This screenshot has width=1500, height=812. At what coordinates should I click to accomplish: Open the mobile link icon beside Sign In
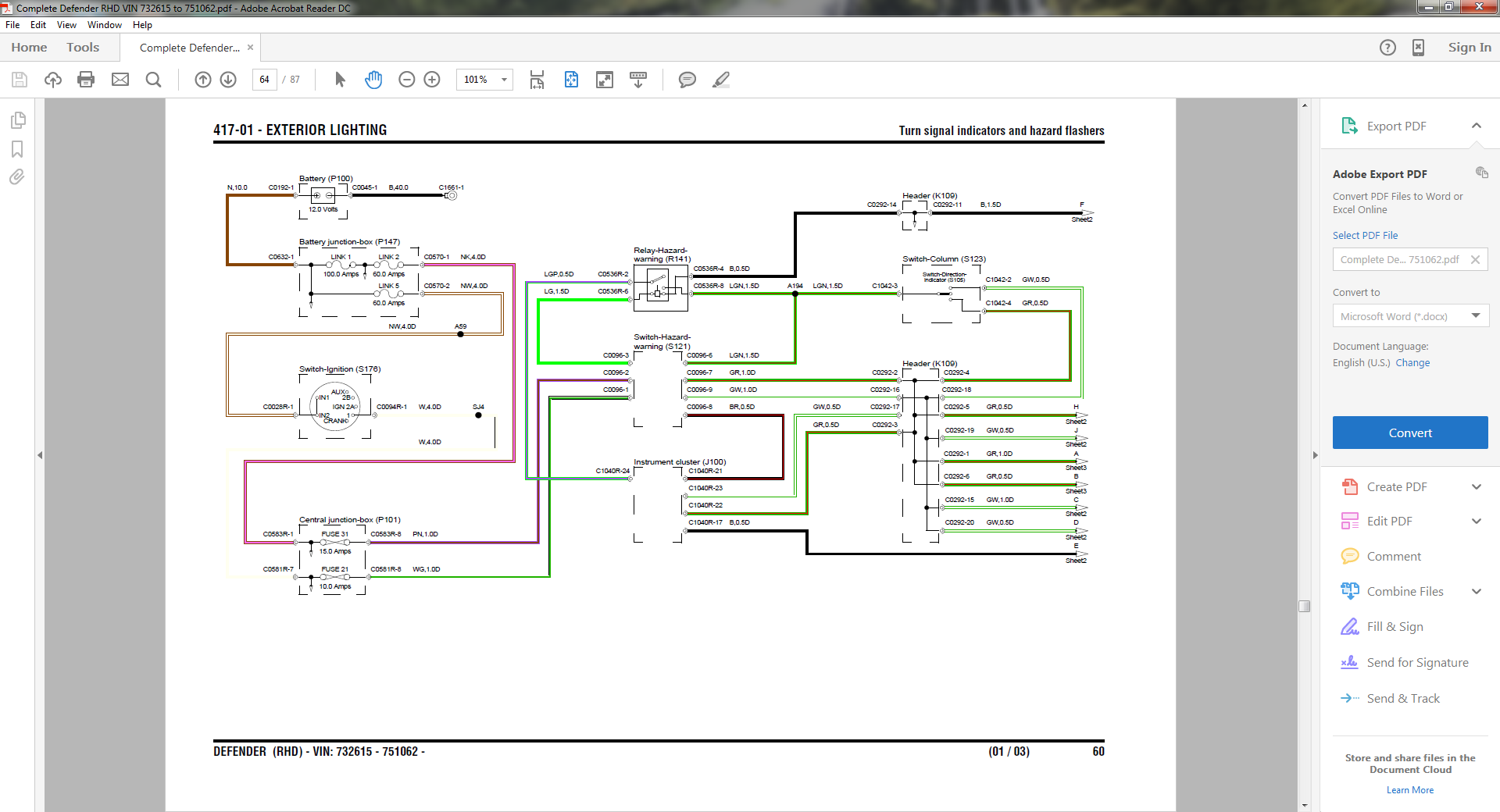pyautogui.click(x=1418, y=48)
